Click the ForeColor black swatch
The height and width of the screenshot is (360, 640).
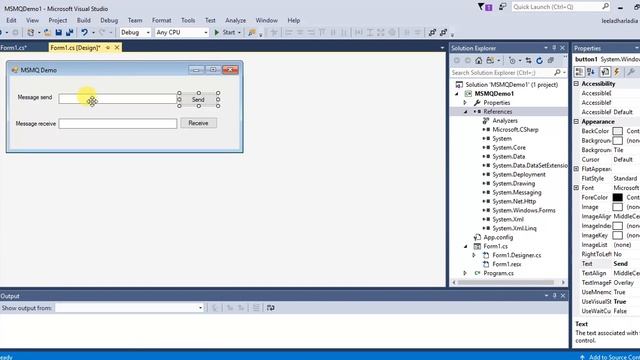pos(618,198)
